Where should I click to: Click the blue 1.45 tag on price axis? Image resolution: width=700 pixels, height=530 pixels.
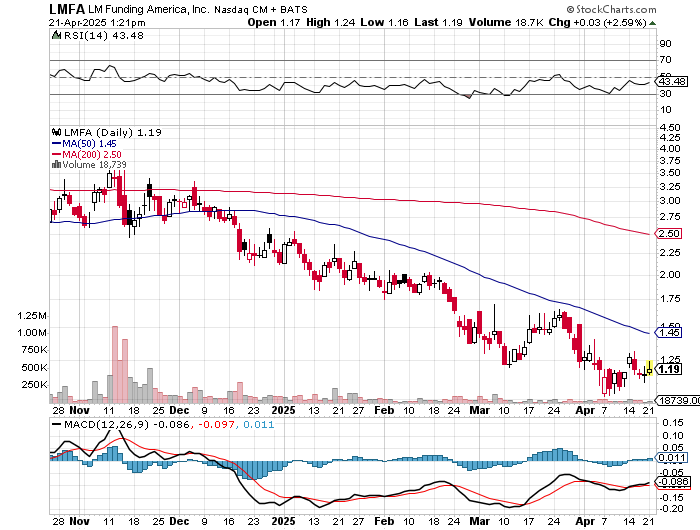[x=668, y=332]
